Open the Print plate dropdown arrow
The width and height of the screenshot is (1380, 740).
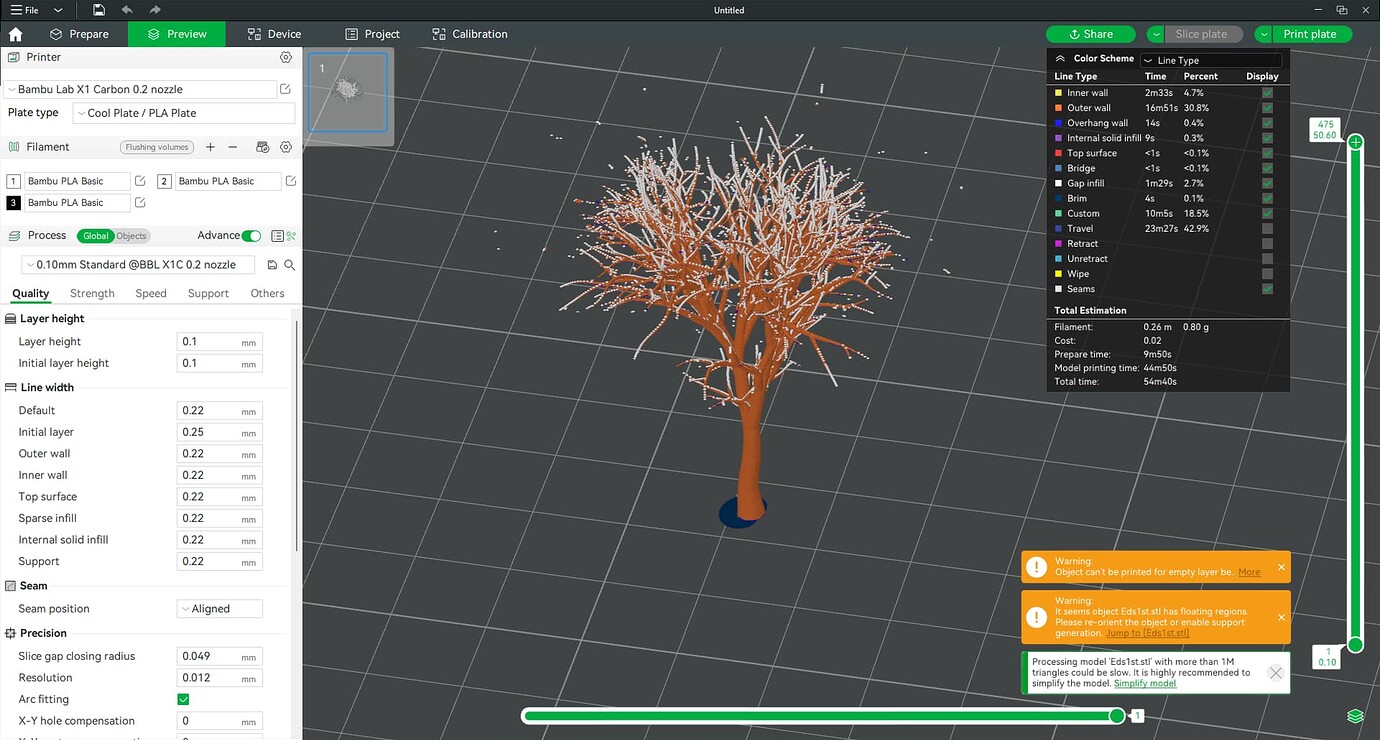click(x=1264, y=34)
